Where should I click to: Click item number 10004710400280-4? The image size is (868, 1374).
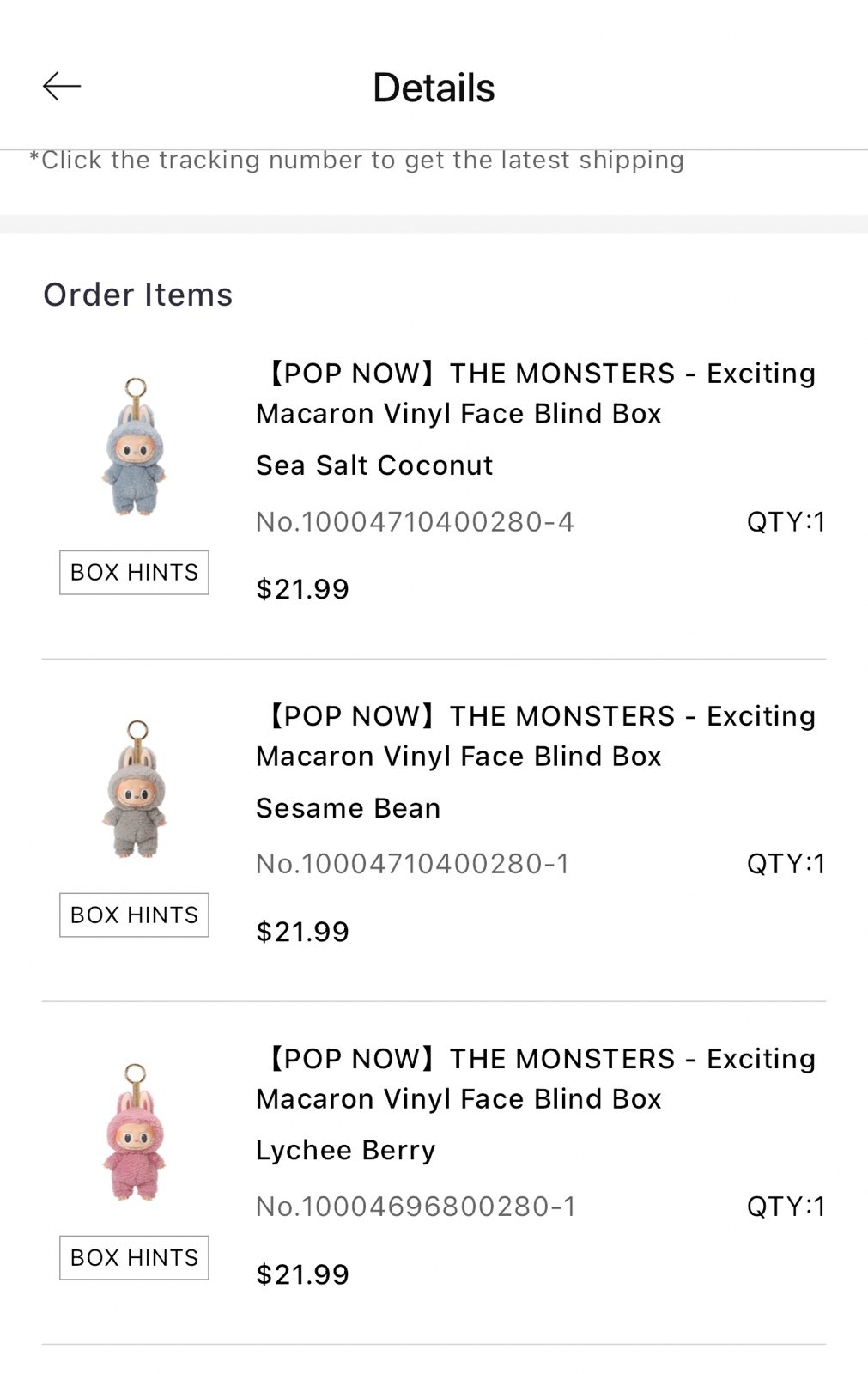click(415, 522)
